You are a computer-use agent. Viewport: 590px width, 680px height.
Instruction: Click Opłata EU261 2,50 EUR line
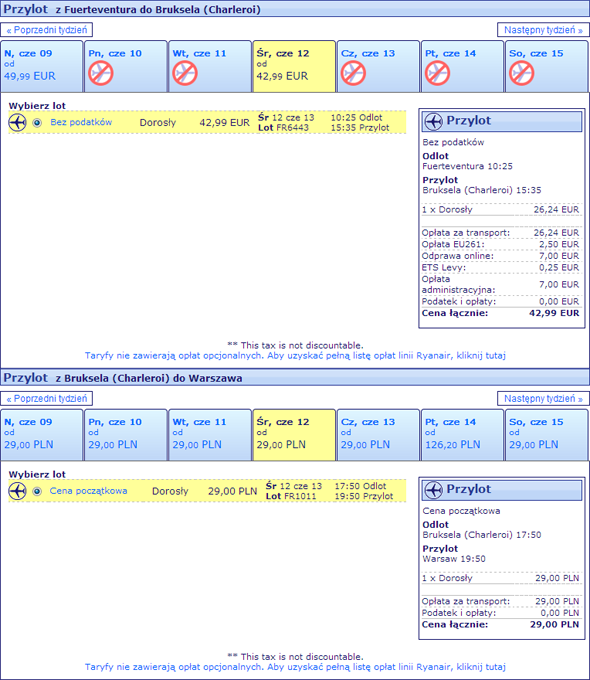pyautogui.click(x=501, y=244)
